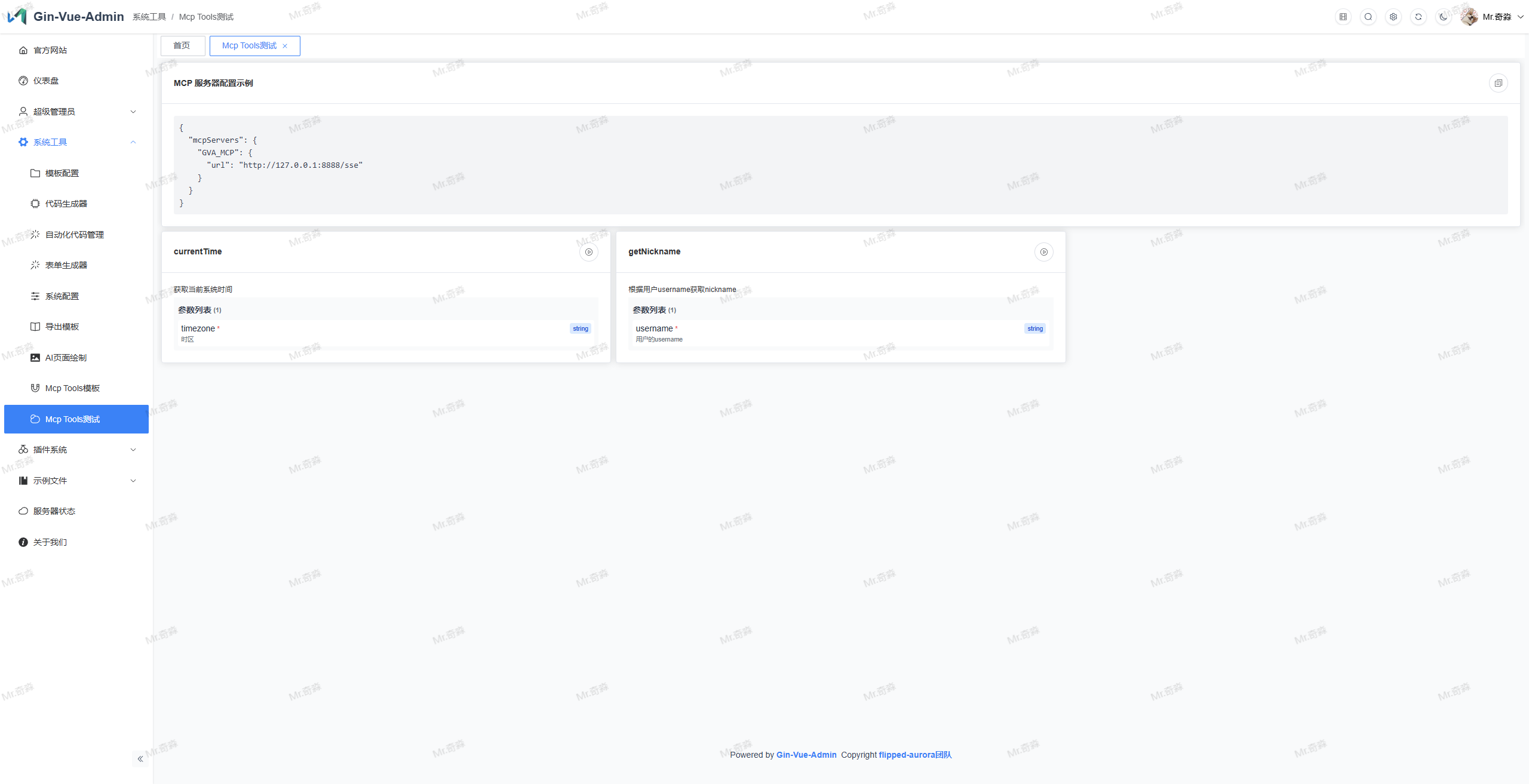Open the search icon in header
Image resolution: width=1529 pixels, height=784 pixels.
point(1368,17)
